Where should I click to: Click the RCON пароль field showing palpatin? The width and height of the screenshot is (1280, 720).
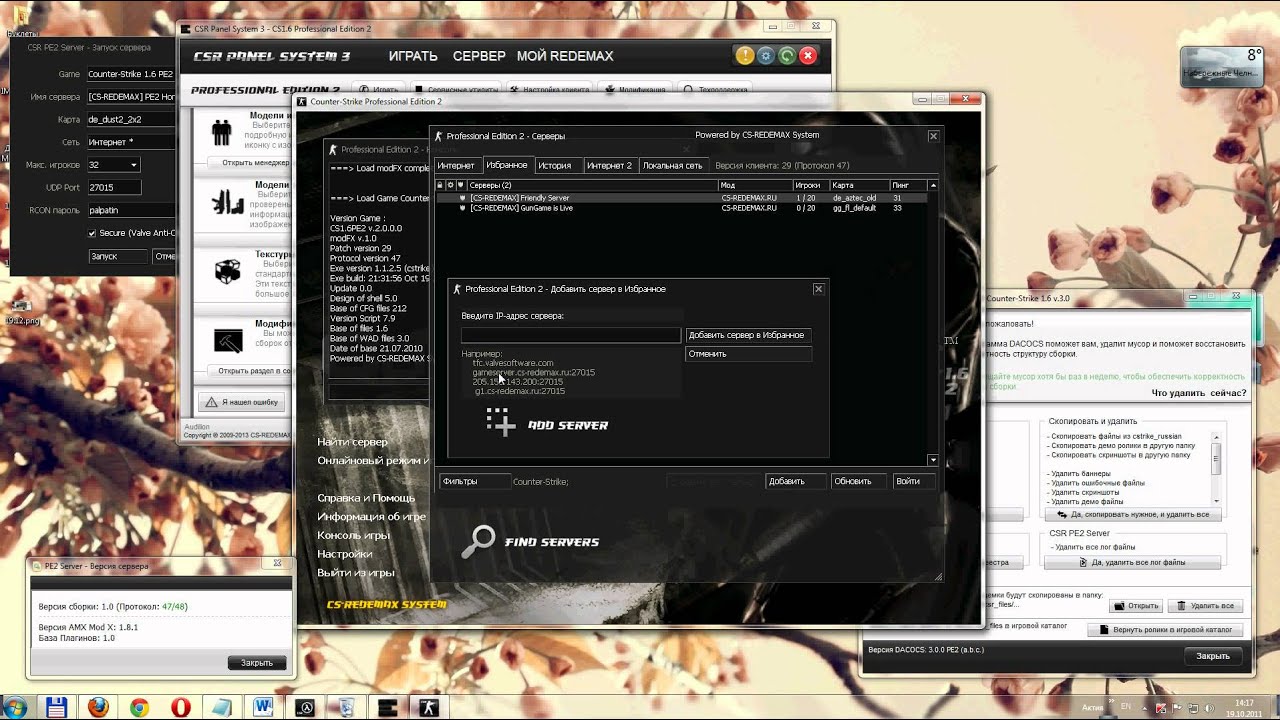(131, 210)
